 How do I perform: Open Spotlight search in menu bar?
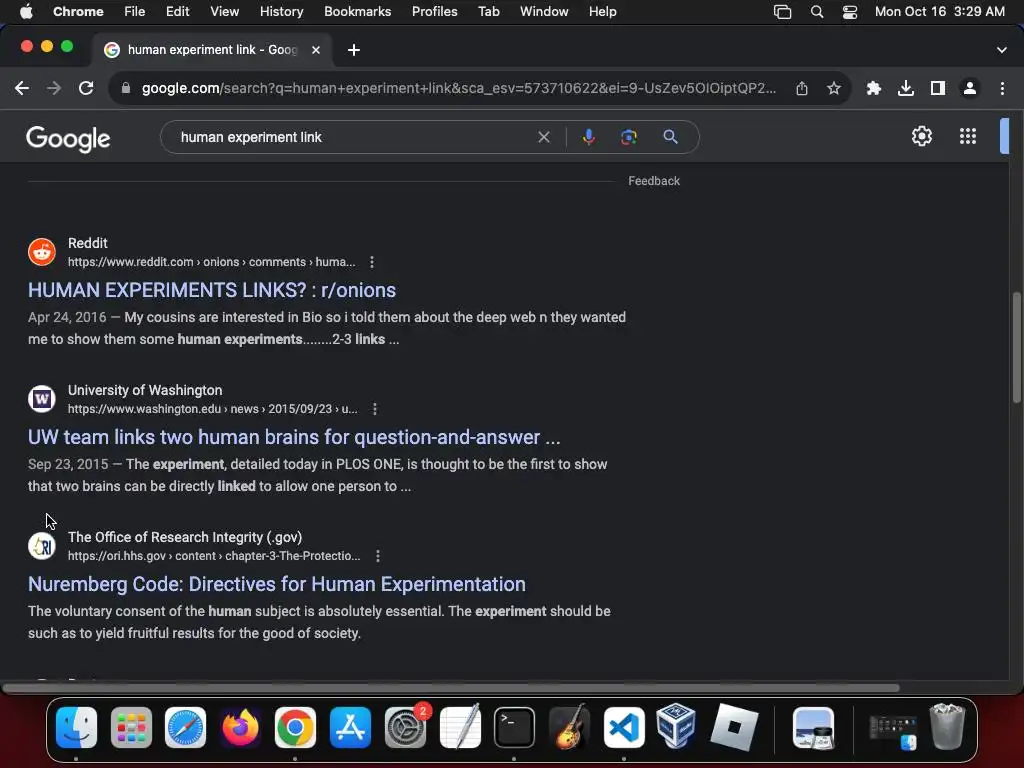tap(816, 12)
